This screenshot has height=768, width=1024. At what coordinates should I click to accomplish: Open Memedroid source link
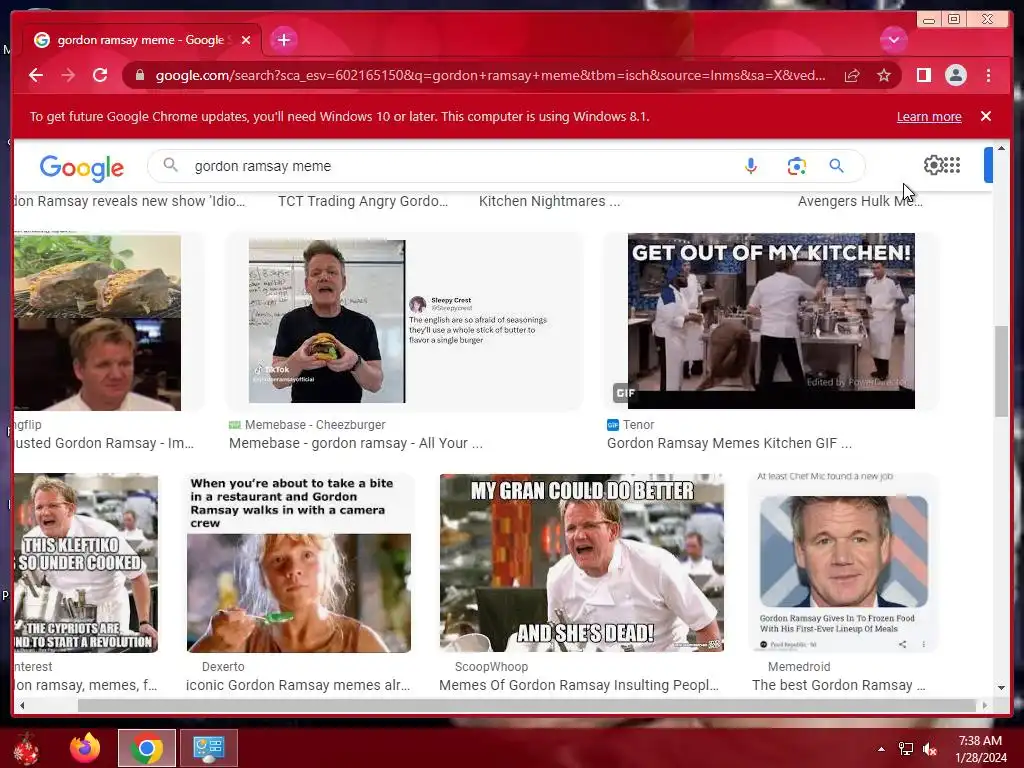[799, 667]
